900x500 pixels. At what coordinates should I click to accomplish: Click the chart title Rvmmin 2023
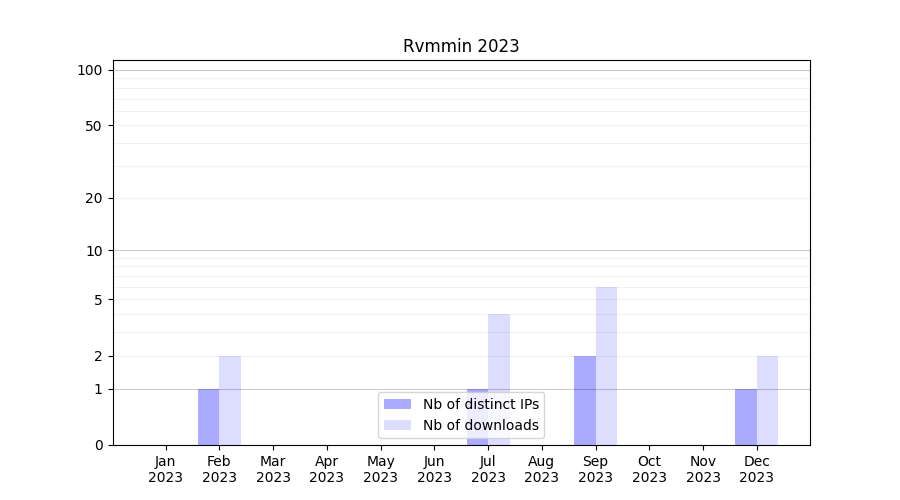tap(461, 46)
